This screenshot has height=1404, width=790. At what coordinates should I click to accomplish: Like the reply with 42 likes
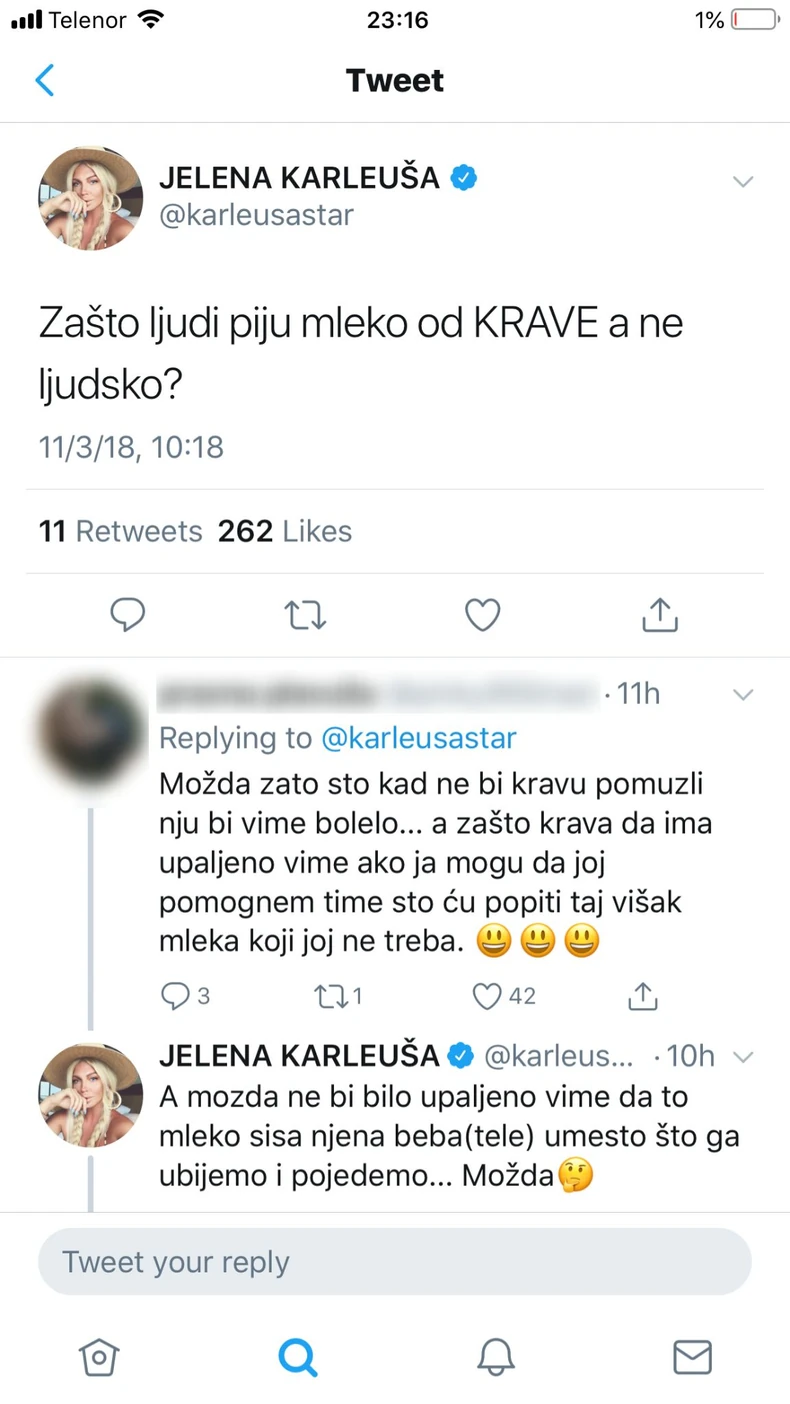(487, 995)
